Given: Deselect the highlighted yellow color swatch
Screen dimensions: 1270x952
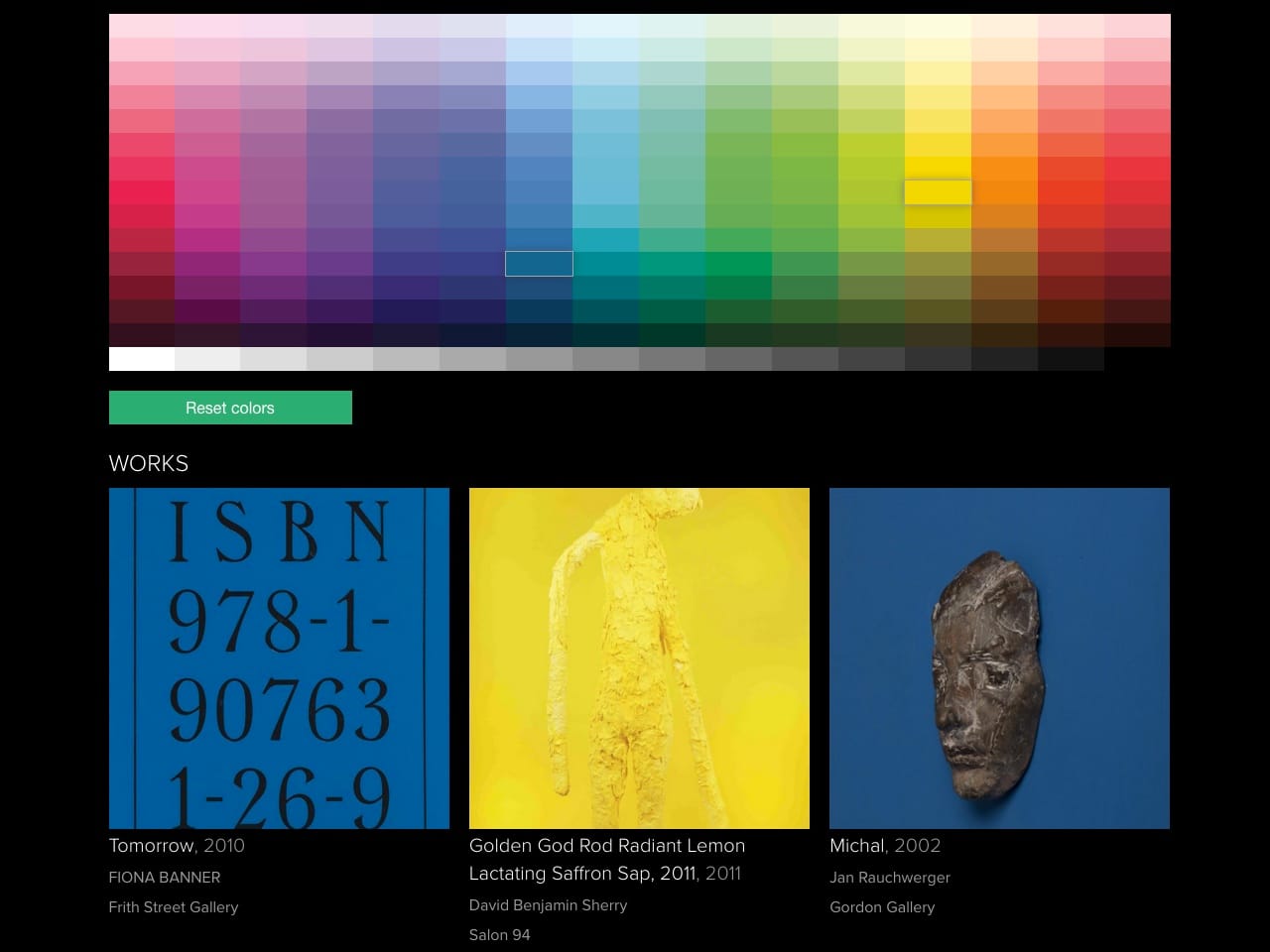Looking at the screenshot, I should (x=938, y=191).
